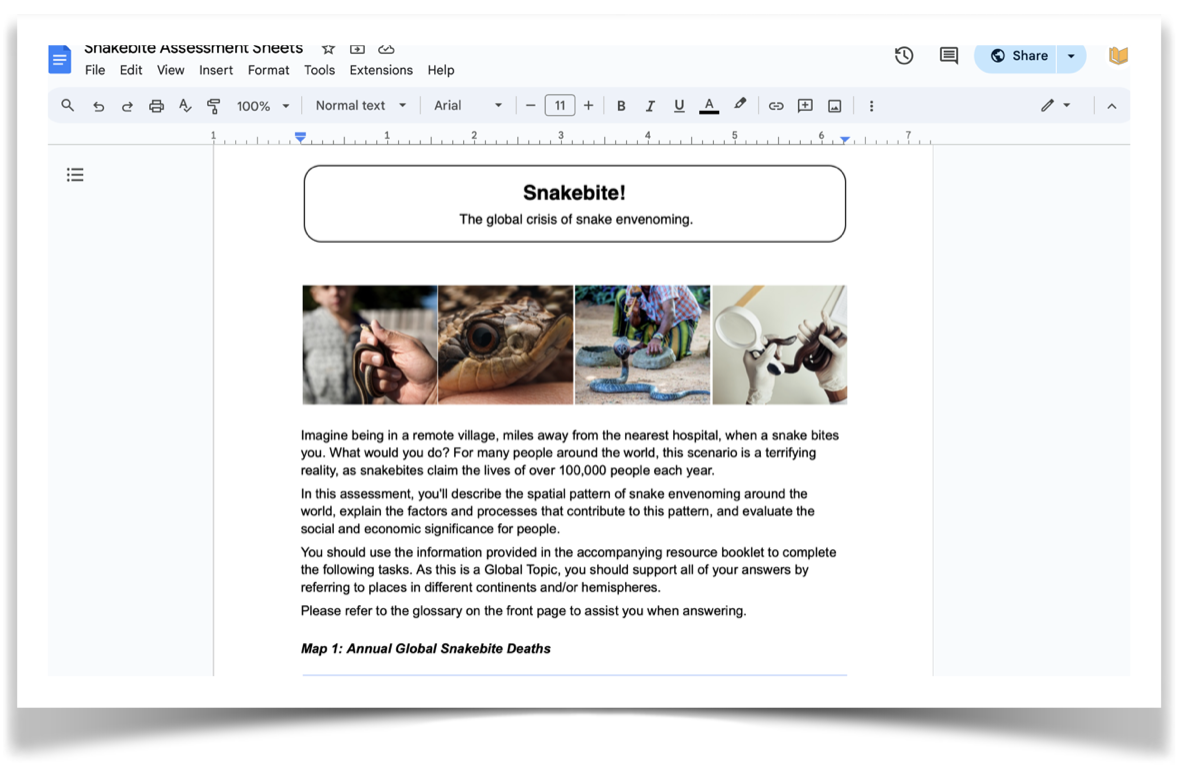Click paragraph starting 'You should use the information'

568,569
